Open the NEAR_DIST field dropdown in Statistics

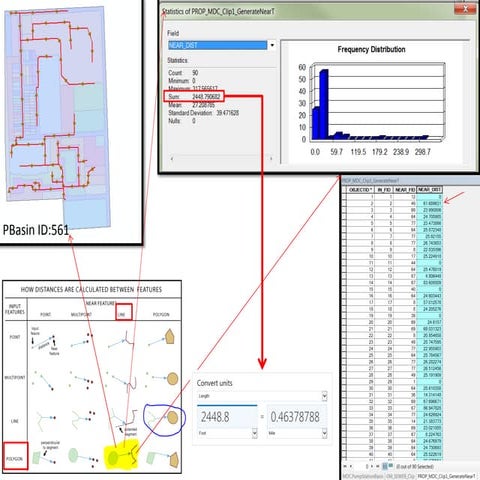(272, 45)
